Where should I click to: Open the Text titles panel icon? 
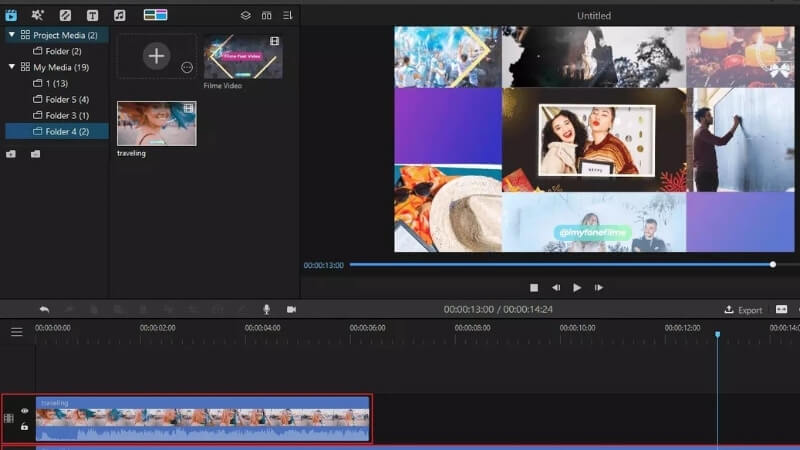pyautogui.click(x=92, y=15)
